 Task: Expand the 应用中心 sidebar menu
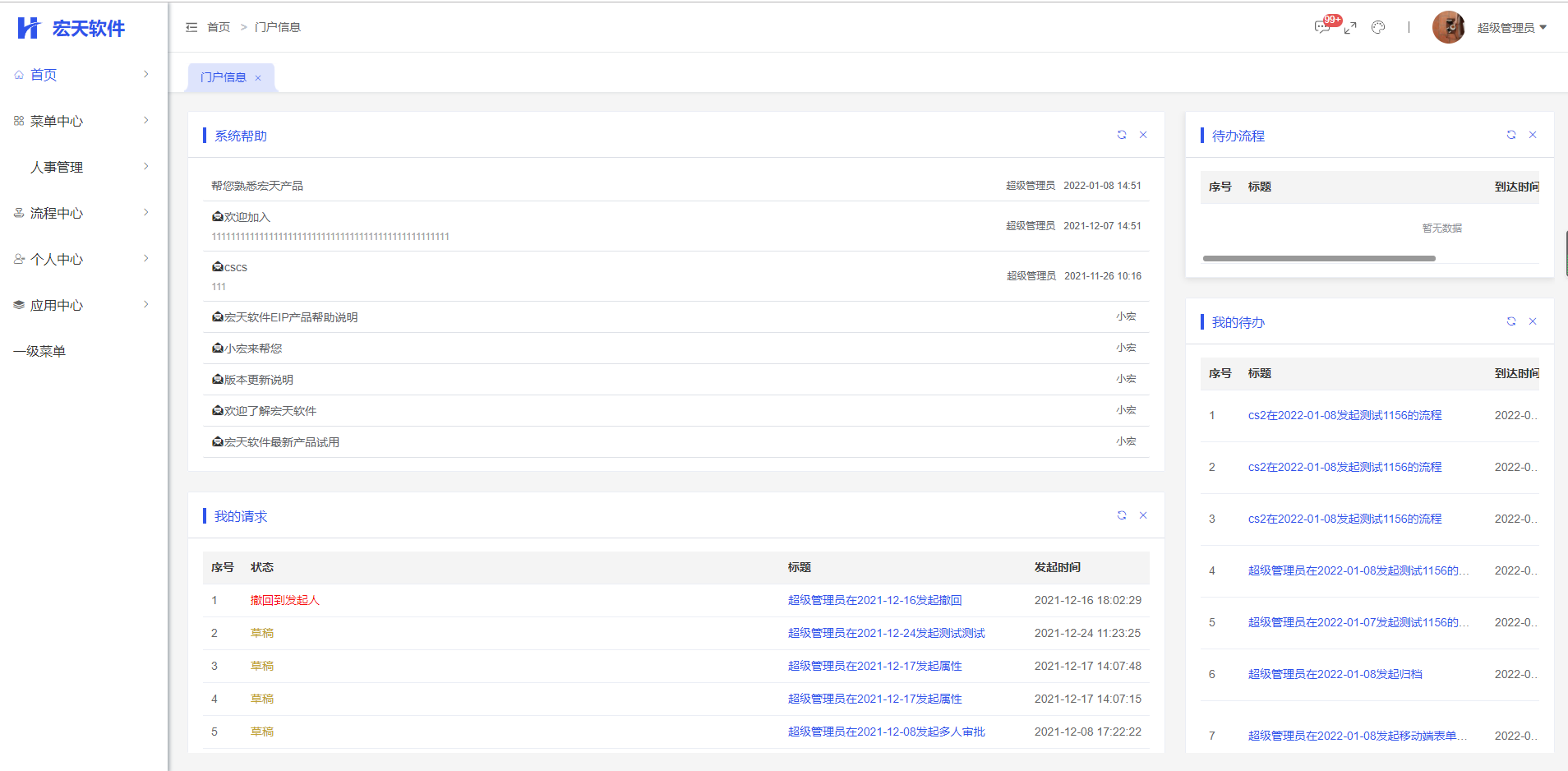(x=81, y=305)
